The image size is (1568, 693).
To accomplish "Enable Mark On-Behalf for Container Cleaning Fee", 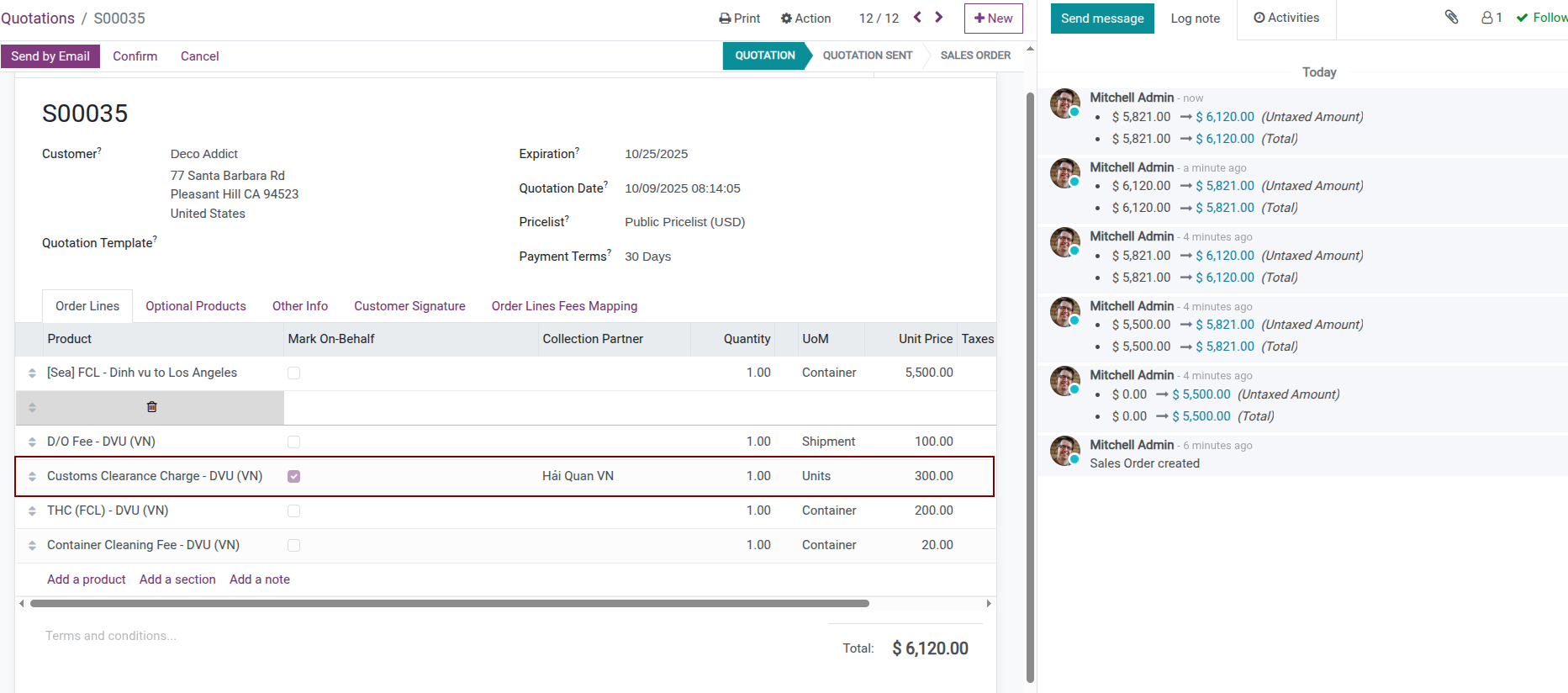I will pos(293,545).
